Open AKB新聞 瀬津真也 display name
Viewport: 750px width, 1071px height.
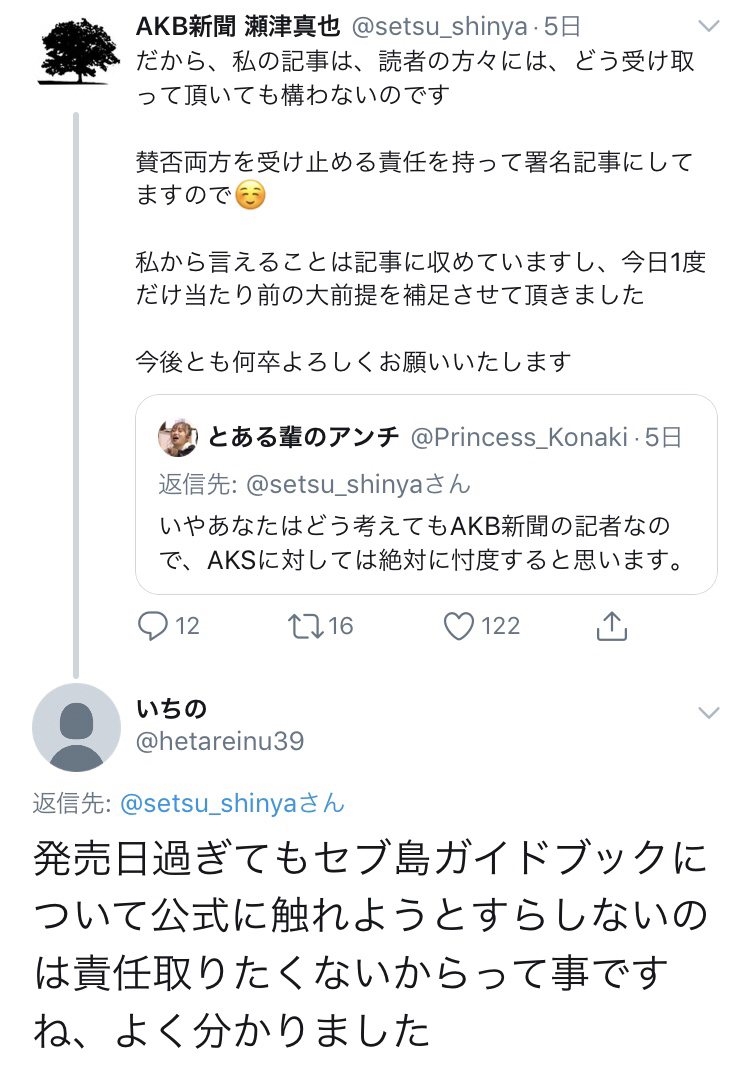pyautogui.click(x=238, y=27)
